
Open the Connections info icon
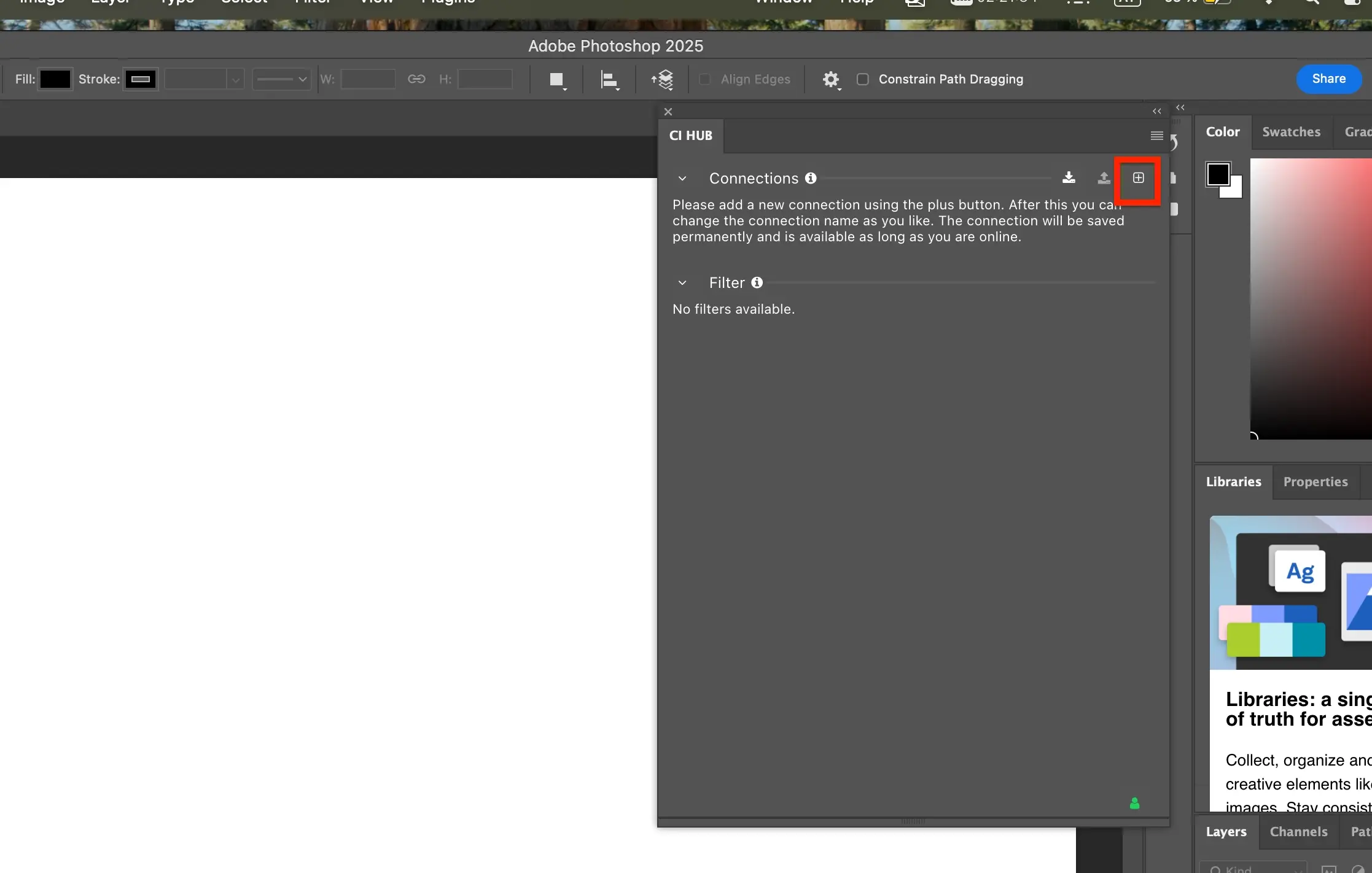pos(811,178)
